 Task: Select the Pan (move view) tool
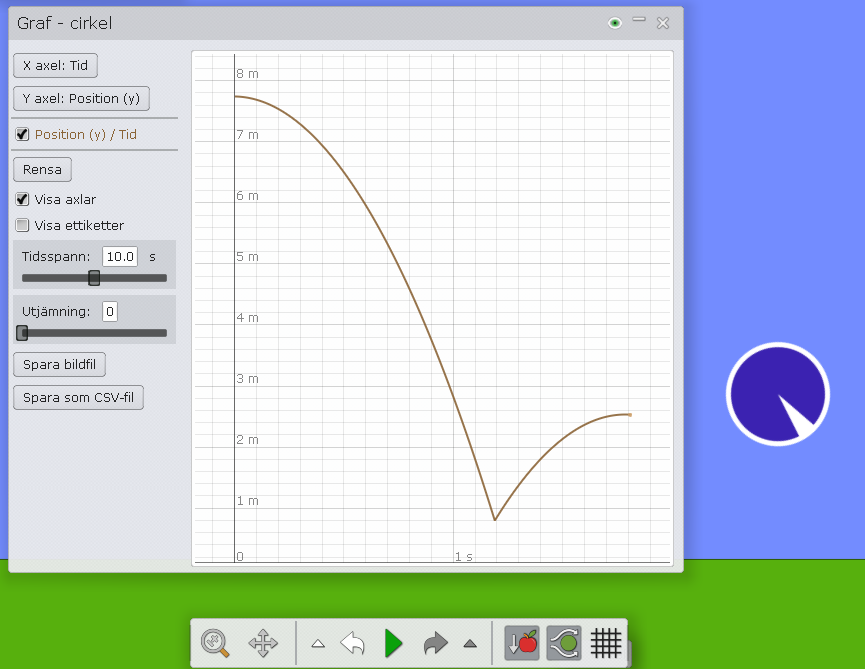(x=263, y=643)
